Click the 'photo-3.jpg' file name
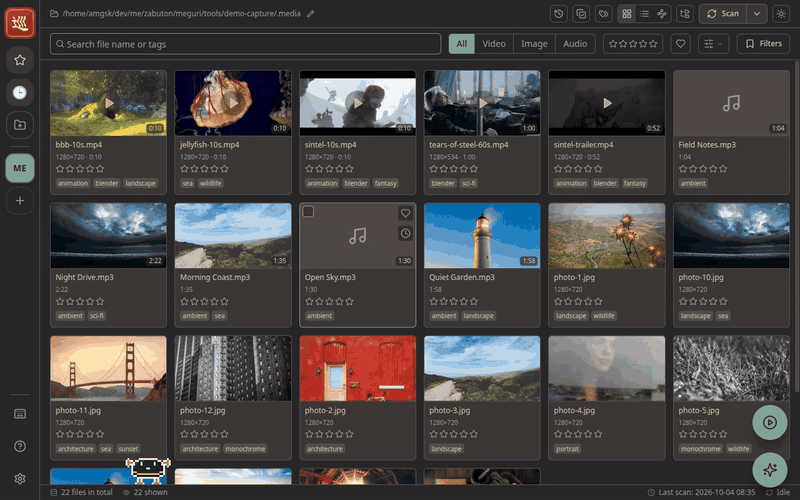 pyautogui.click(x=449, y=410)
